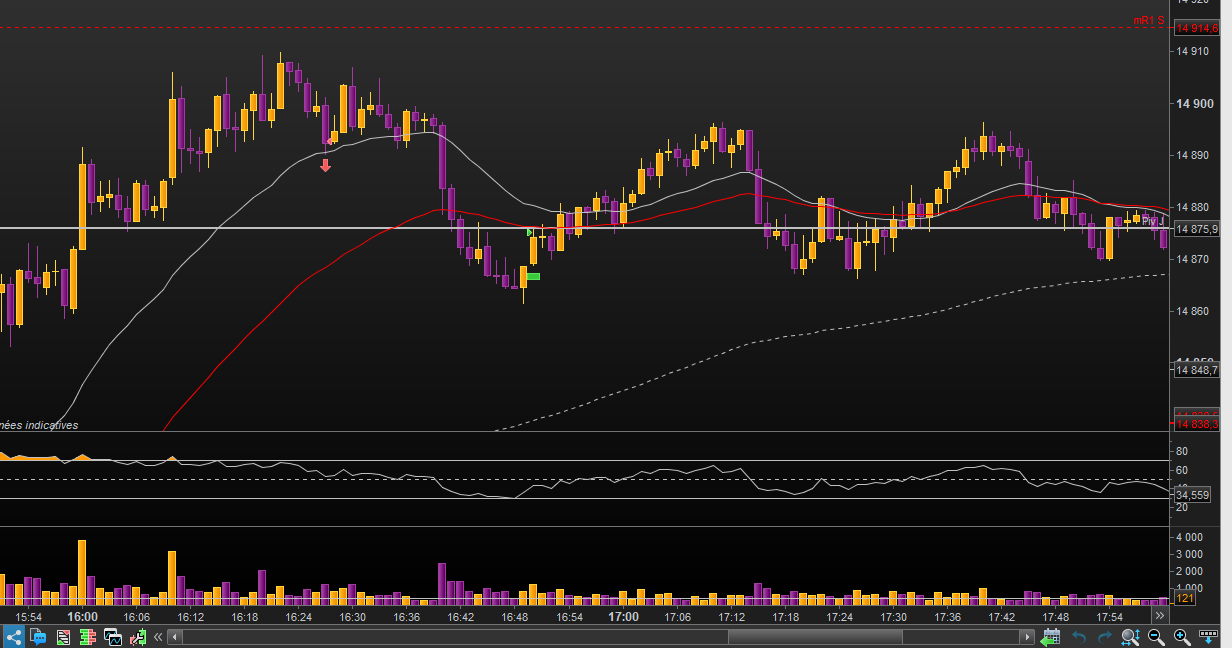Open the order list icon

63,636
